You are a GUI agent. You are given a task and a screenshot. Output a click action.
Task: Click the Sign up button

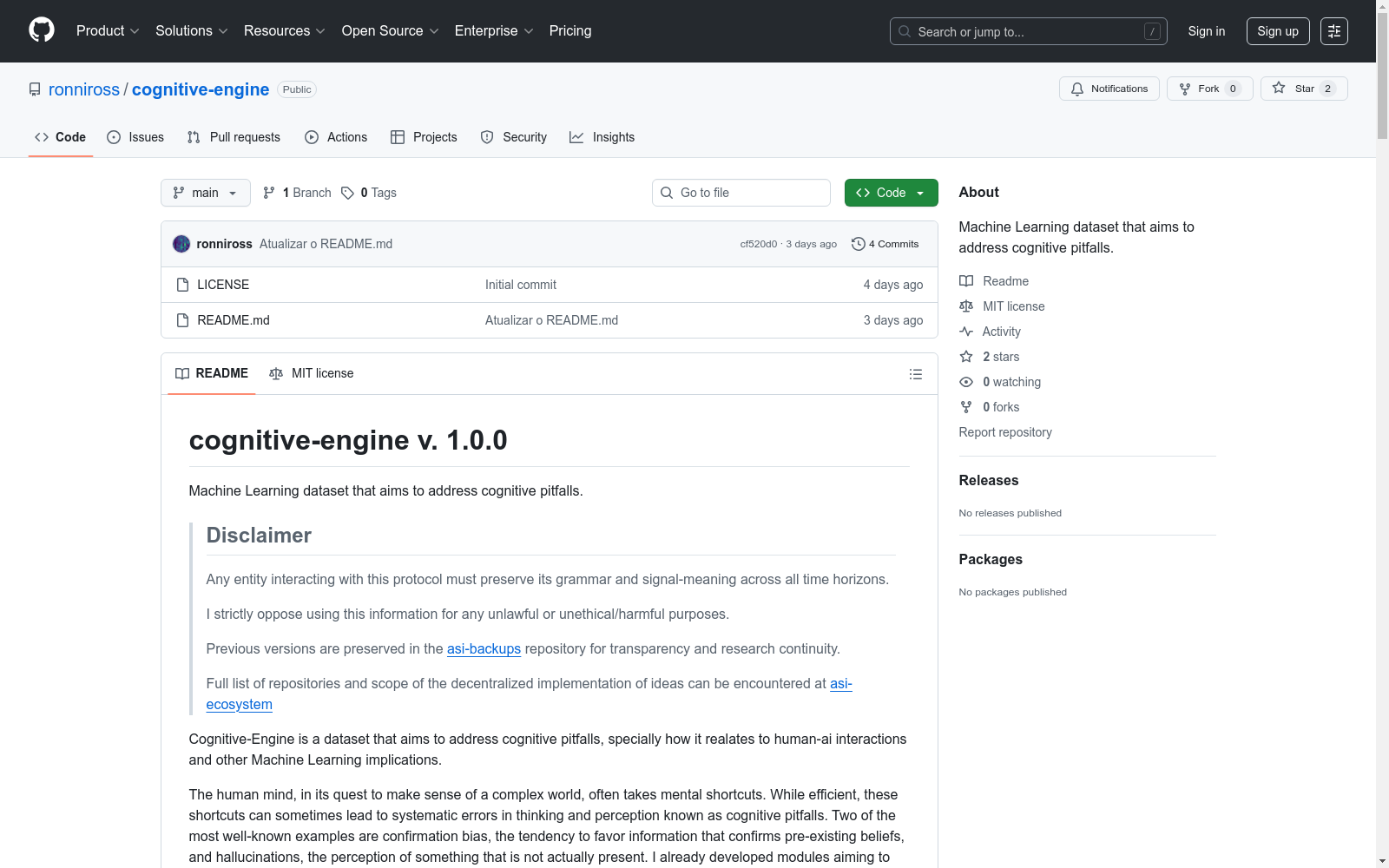pos(1278,31)
